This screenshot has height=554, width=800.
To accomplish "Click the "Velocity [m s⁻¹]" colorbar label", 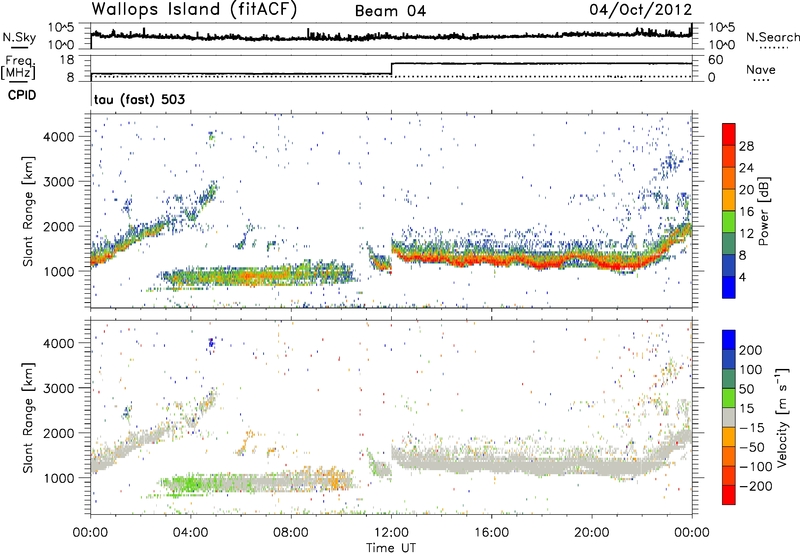I will (x=782, y=417).
